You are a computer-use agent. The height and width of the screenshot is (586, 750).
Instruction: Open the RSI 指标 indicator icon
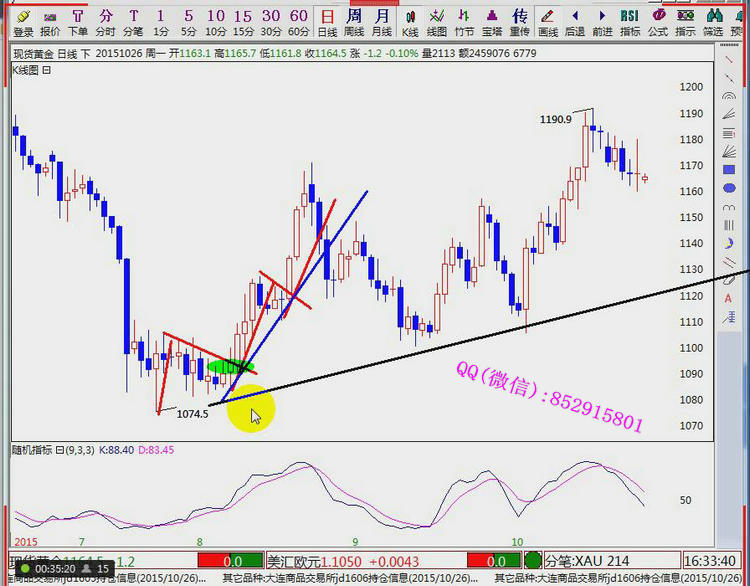coord(629,22)
